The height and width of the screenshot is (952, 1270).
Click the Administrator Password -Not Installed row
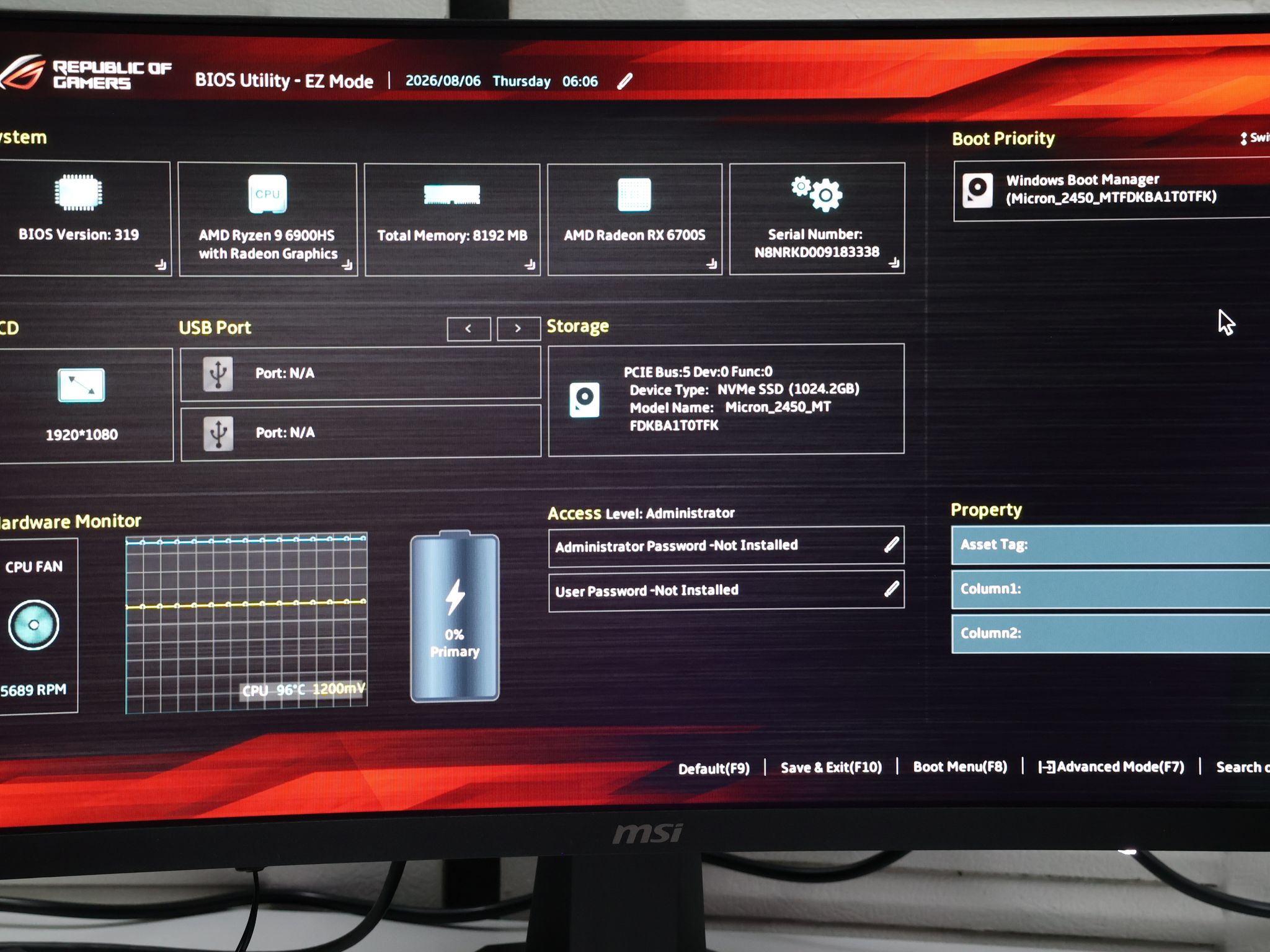(726, 545)
